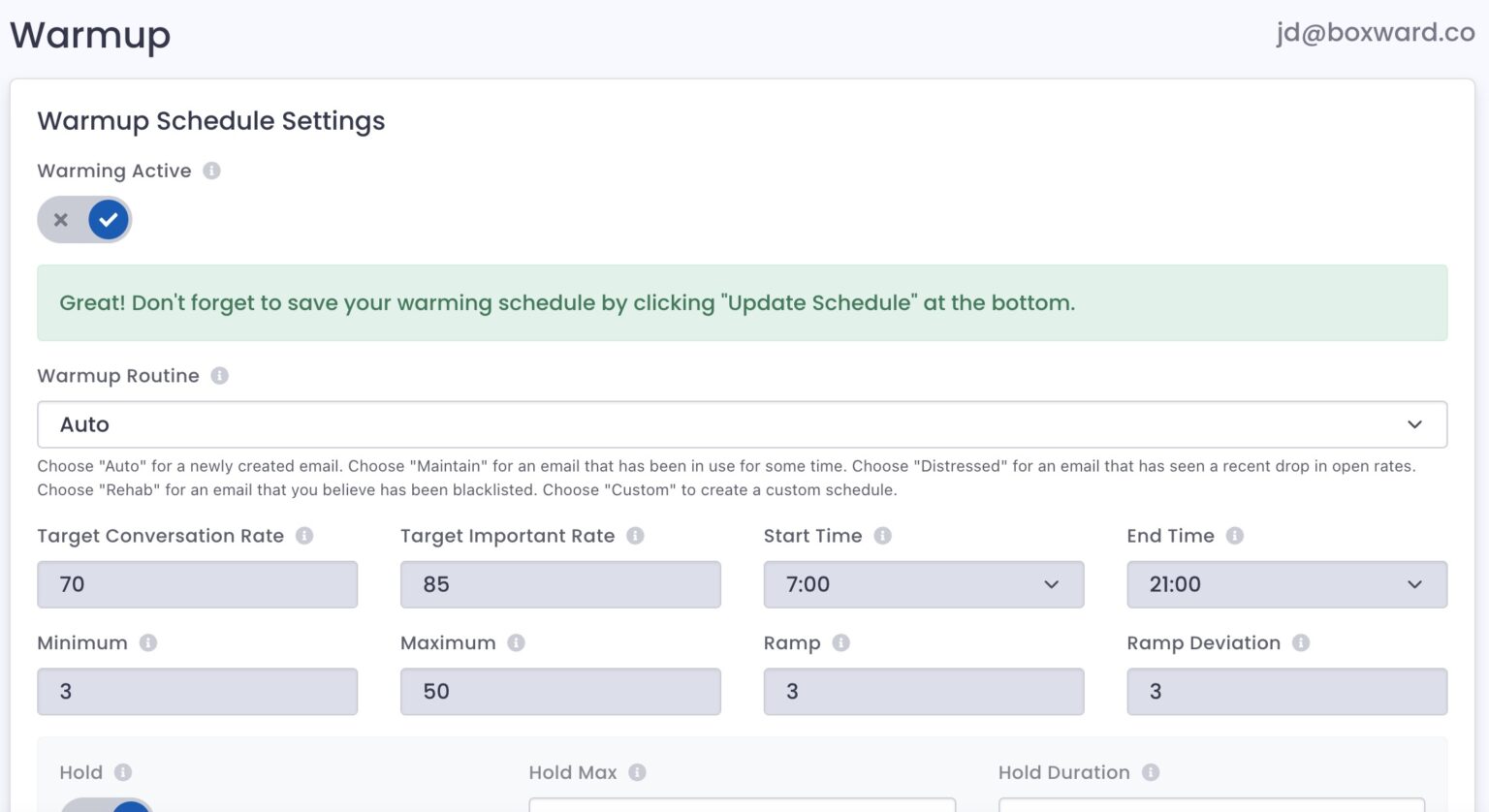
Task: Click the Hold Max input field
Action: 742,805
